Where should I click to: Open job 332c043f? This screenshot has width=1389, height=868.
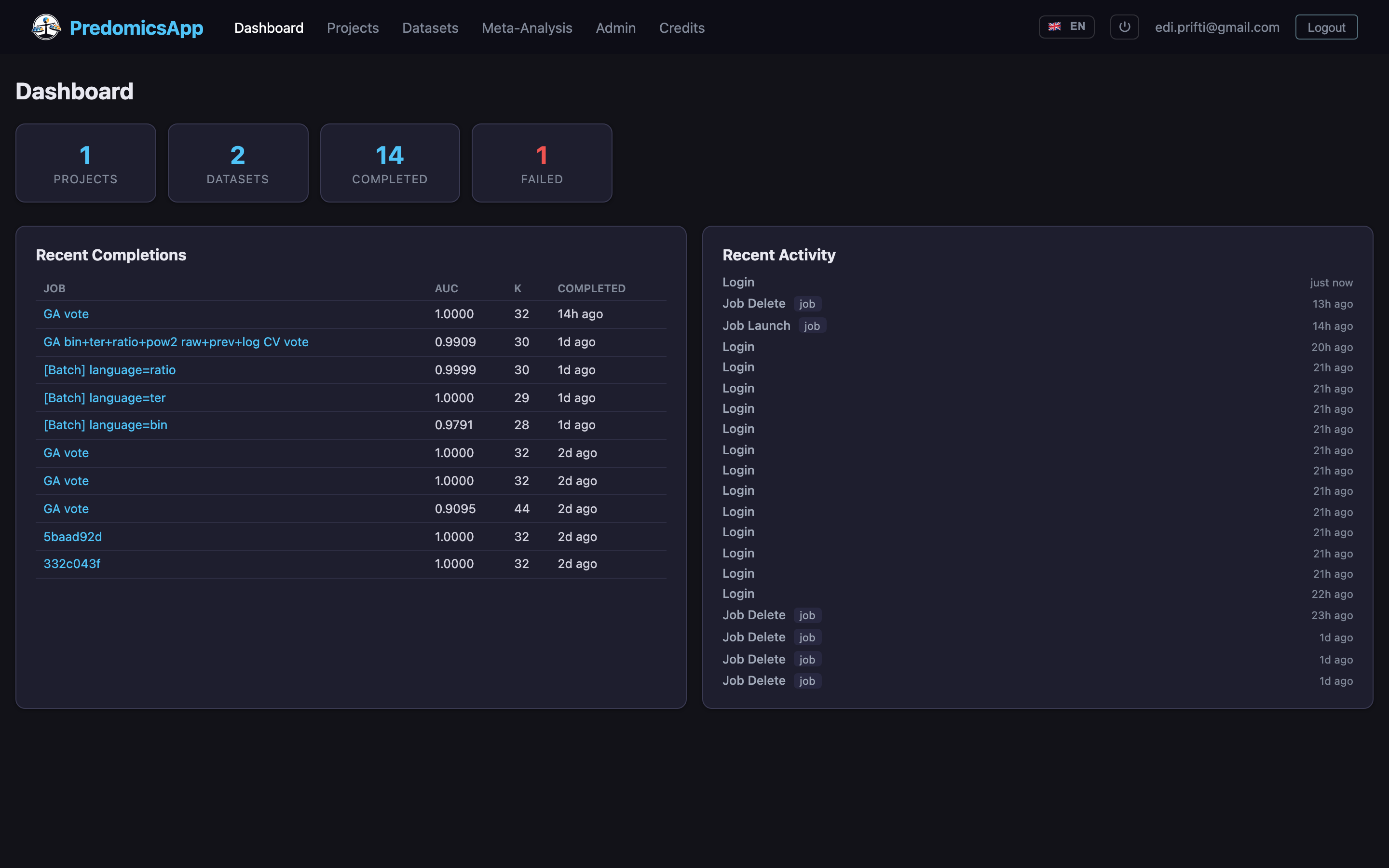tap(72, 563)
